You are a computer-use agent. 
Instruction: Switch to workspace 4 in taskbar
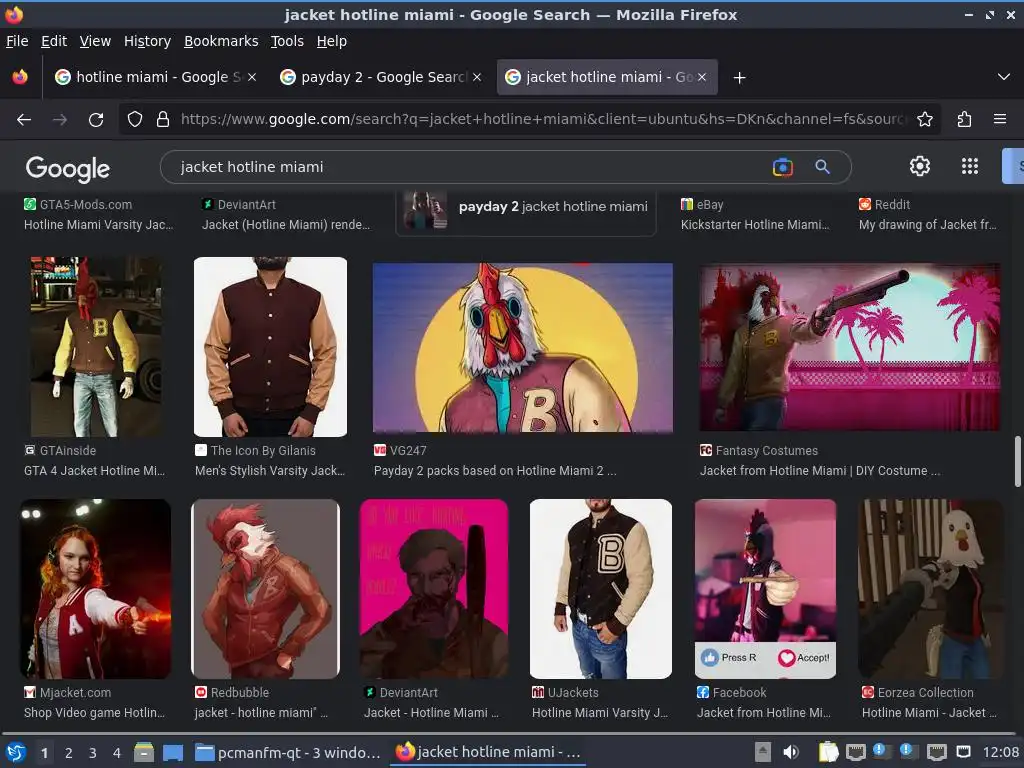click(x=117, y=753)
